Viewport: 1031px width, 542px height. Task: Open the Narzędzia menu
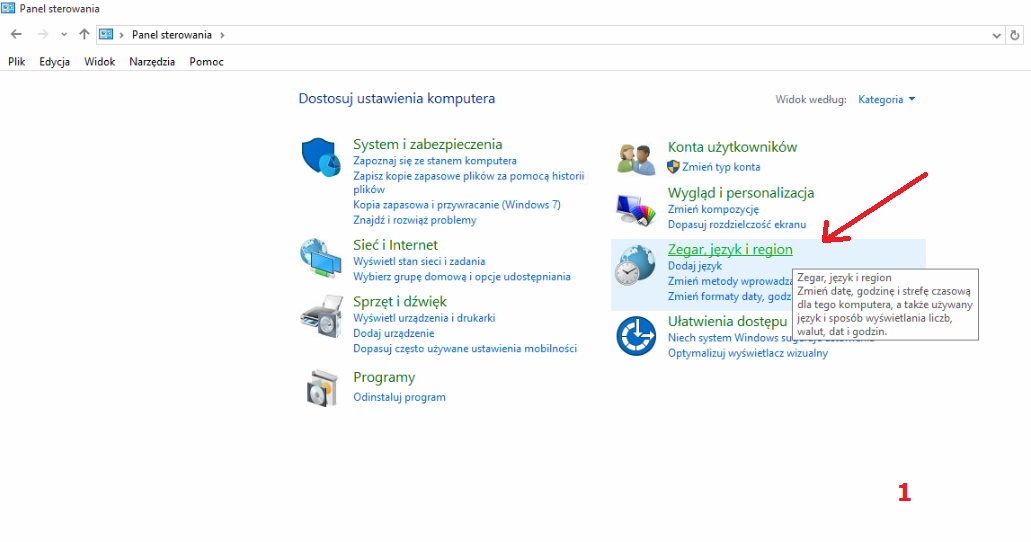(152, 62)
